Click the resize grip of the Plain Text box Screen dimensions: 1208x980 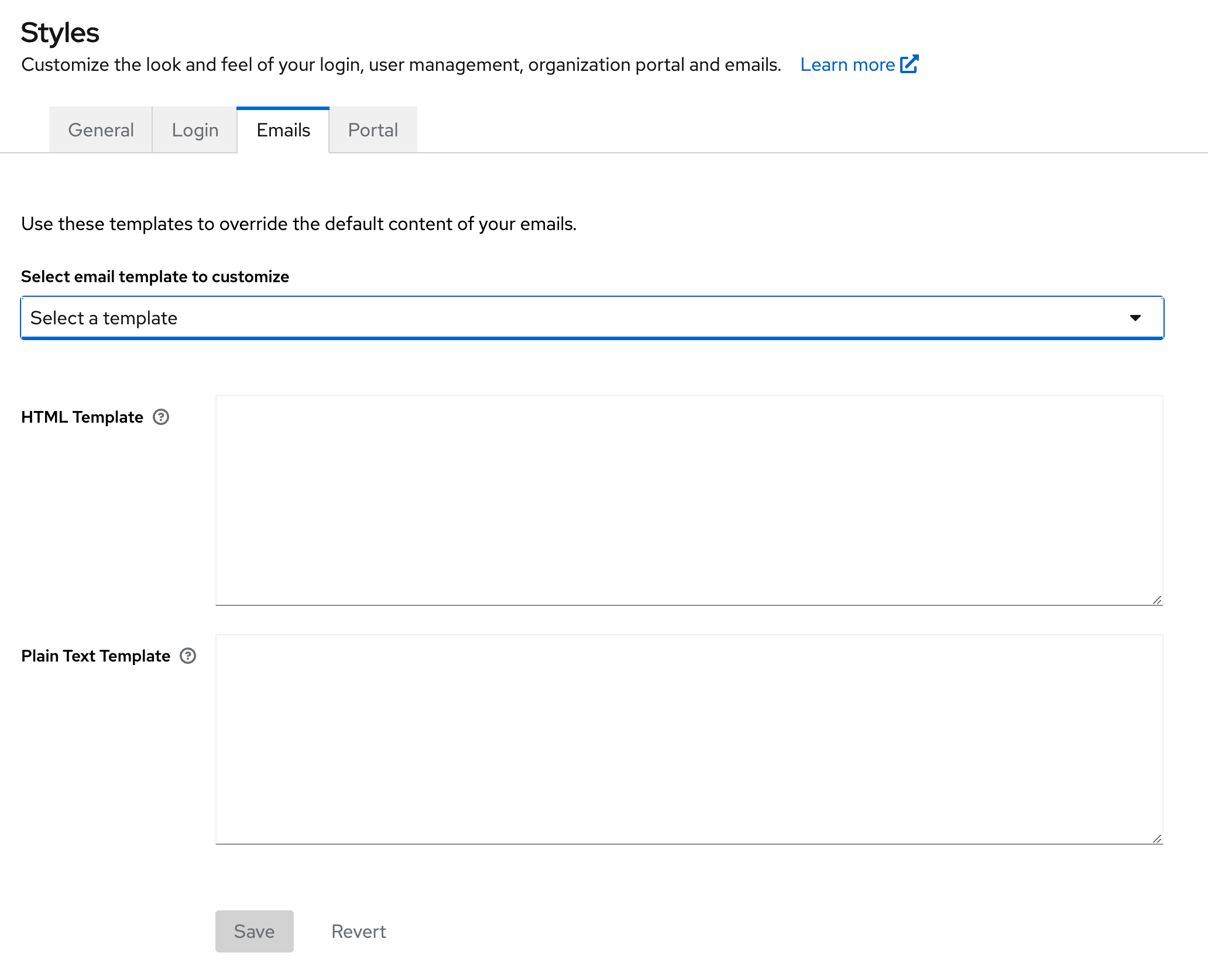[x=1157, y=838]
